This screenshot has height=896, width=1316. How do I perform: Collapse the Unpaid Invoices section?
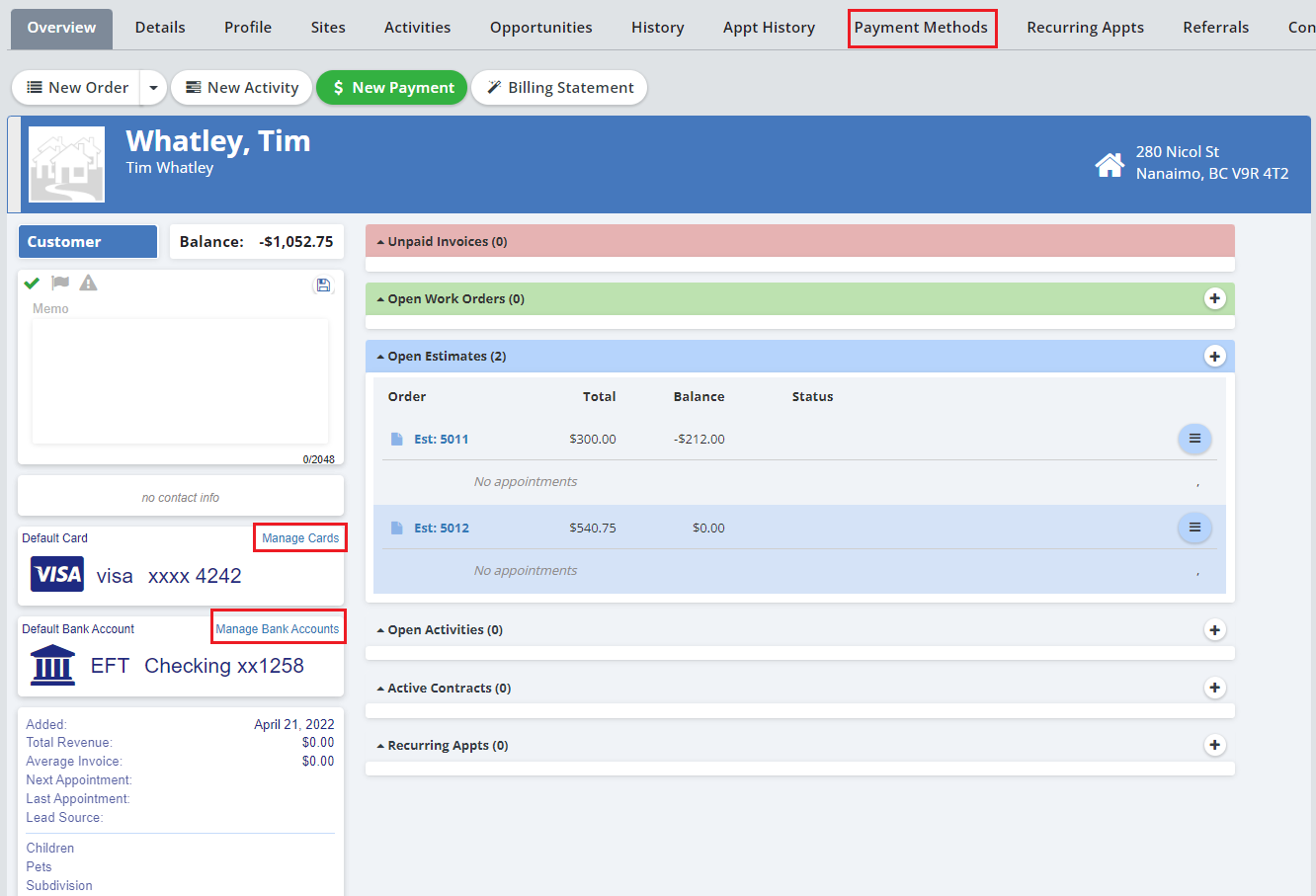447,242
